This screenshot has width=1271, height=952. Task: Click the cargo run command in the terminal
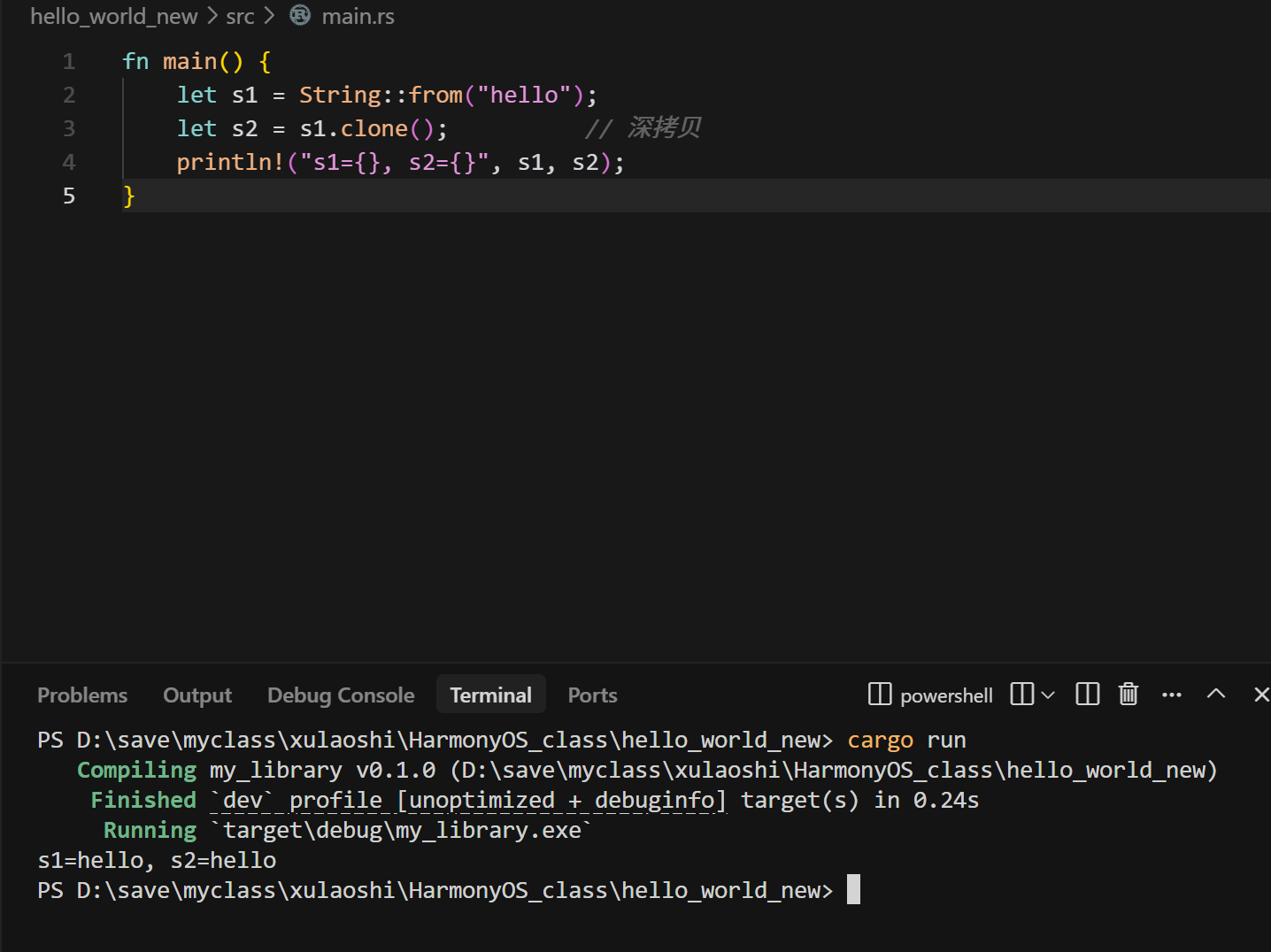(x=906, y=740)
